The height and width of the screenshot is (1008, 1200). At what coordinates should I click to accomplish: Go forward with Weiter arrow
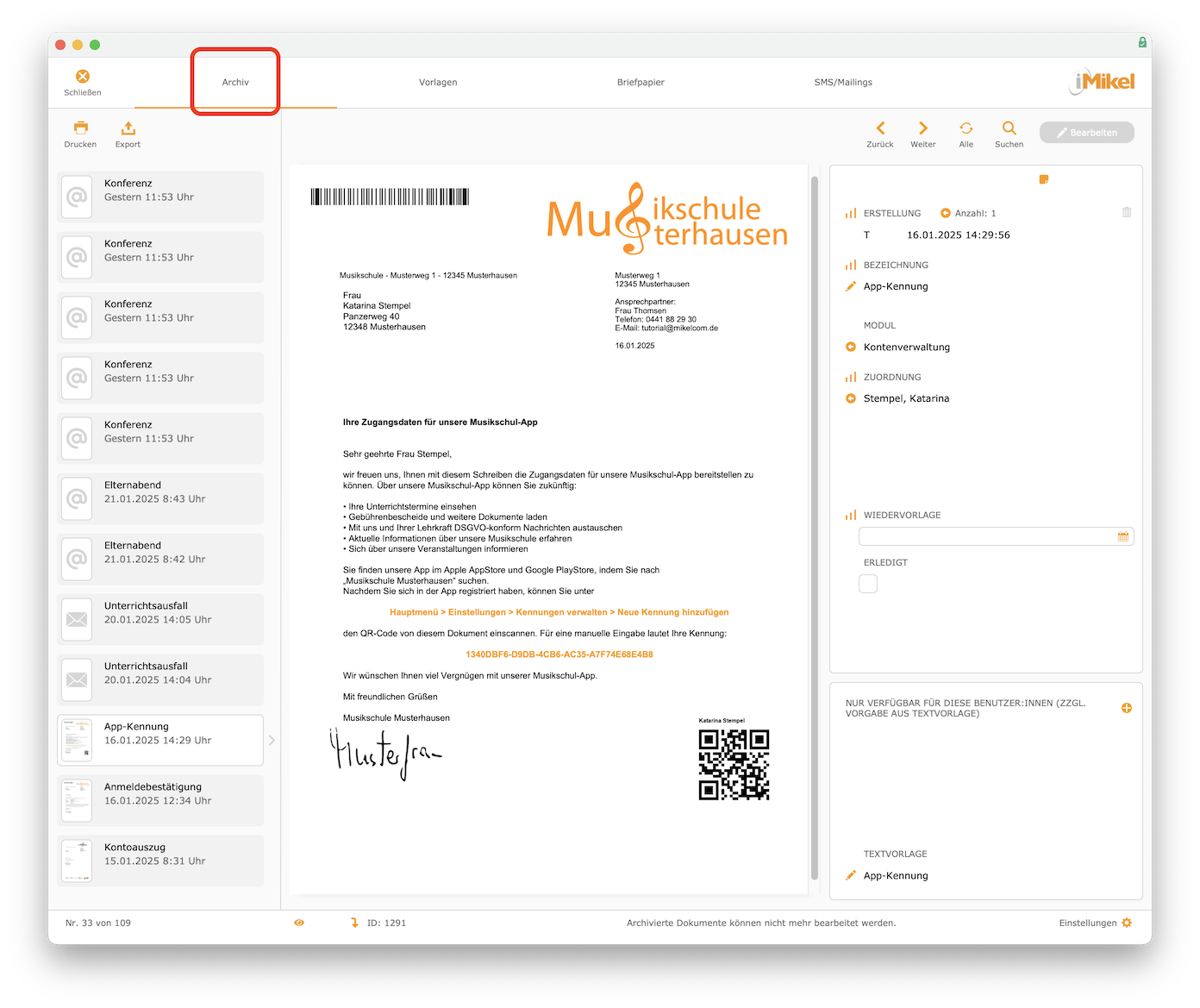923,128
